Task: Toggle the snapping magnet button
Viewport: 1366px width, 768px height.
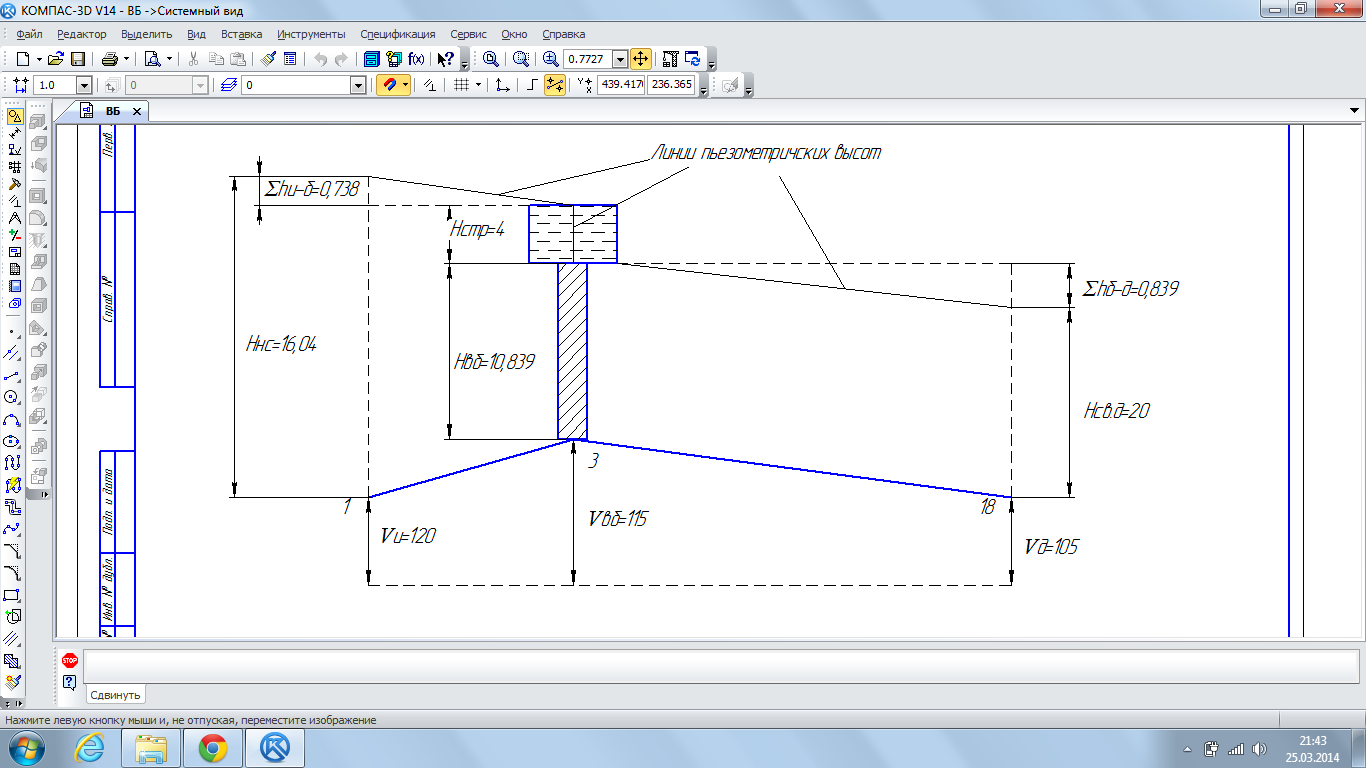Action: click(389, 86)
